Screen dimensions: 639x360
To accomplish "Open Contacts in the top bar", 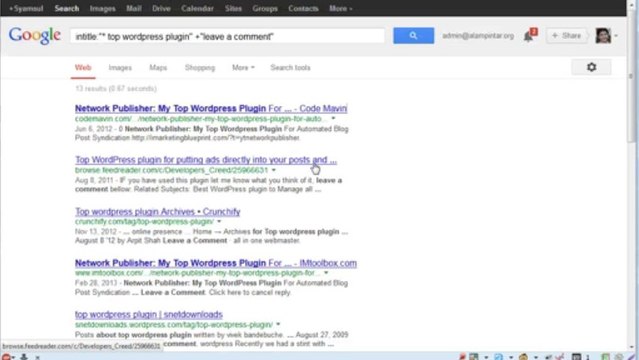I will 303,8.
